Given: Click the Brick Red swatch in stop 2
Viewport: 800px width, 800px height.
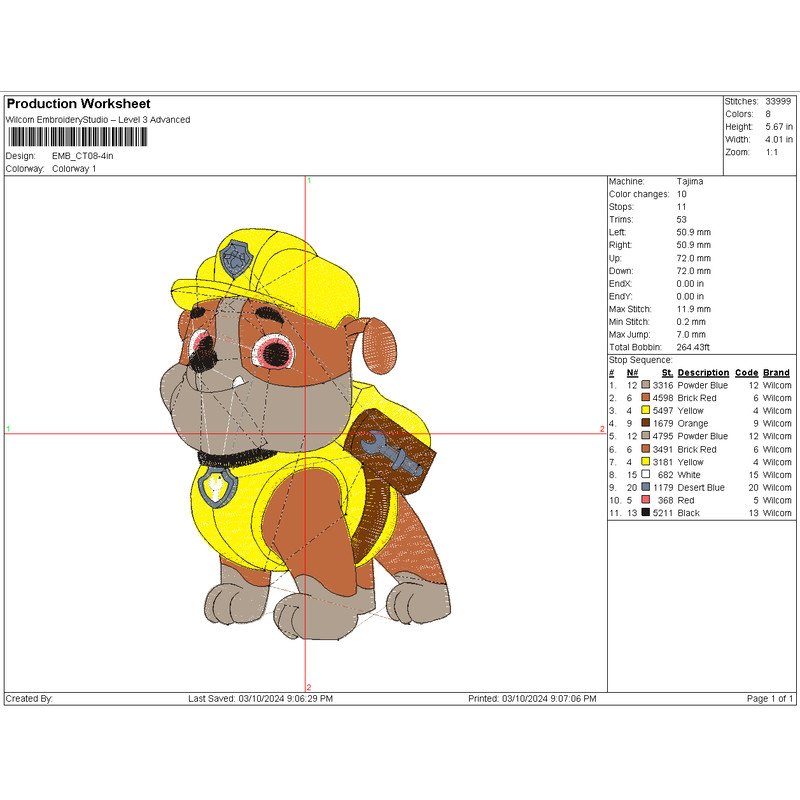Looking at the screenshot, I should pos(646,398).
